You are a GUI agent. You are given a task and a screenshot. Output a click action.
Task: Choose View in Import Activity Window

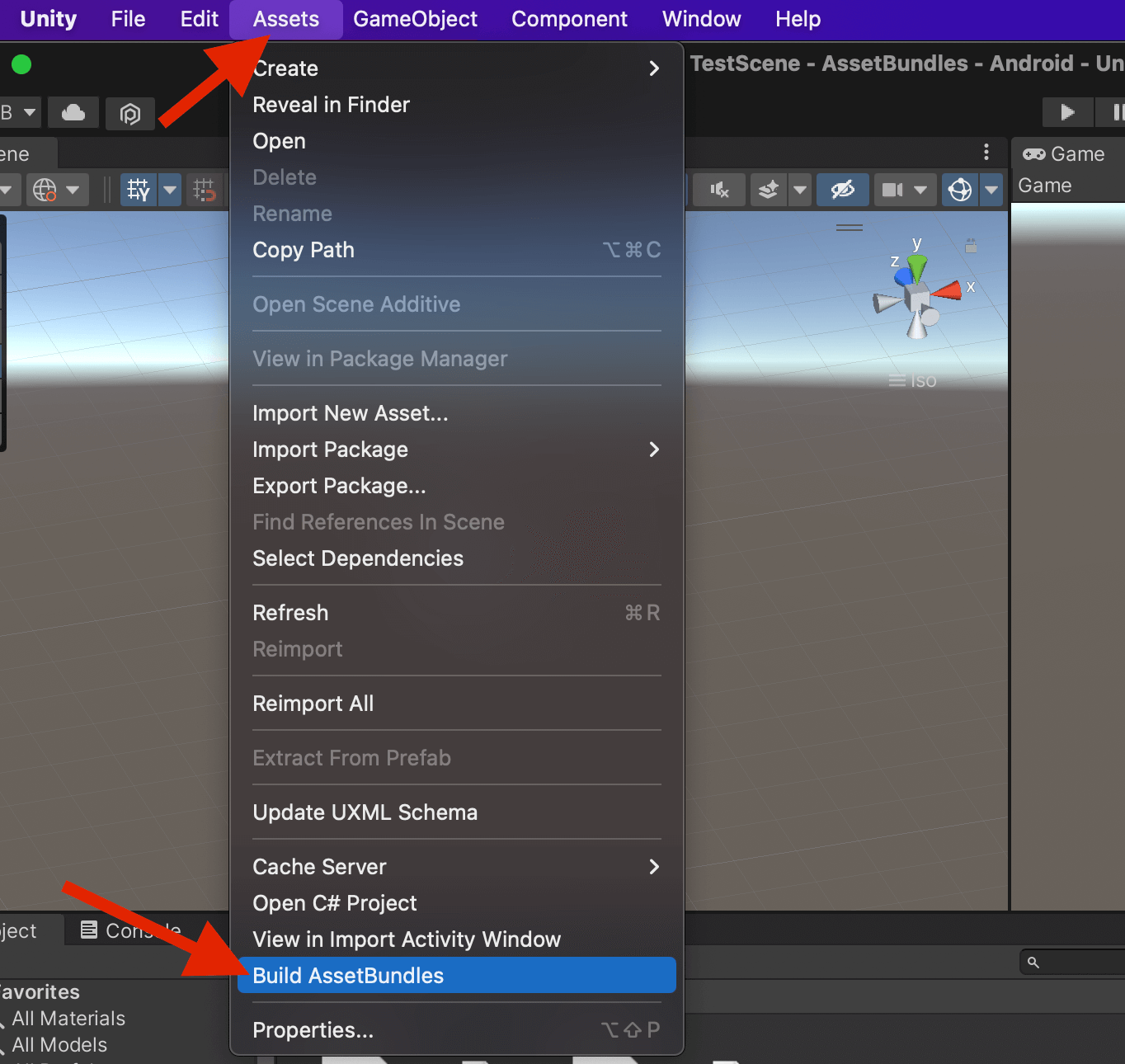pyautogui.click(x=457, y=939)
